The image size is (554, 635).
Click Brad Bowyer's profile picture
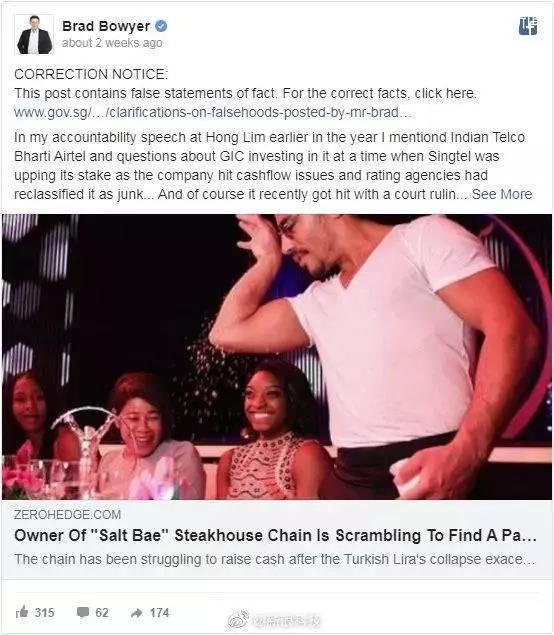click(34, 34)
